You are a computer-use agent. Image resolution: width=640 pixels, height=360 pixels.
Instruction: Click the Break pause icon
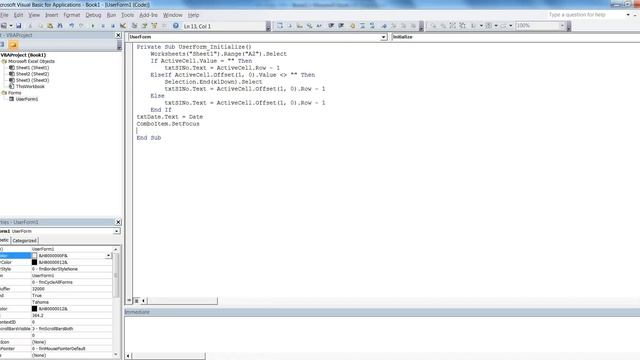point(103,26)
